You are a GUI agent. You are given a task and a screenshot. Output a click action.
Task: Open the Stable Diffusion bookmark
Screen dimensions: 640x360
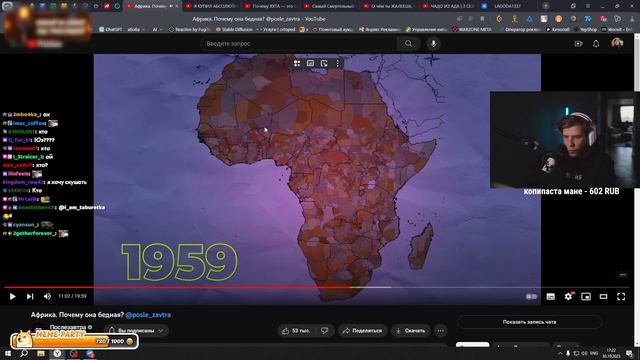click(234, 29)
